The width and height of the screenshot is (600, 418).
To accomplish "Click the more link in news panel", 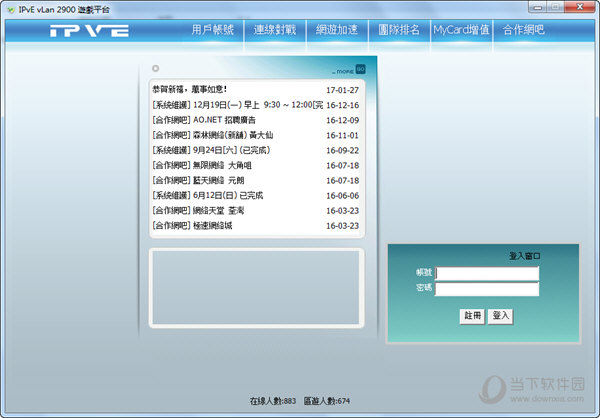I will [x=343, y=71].
